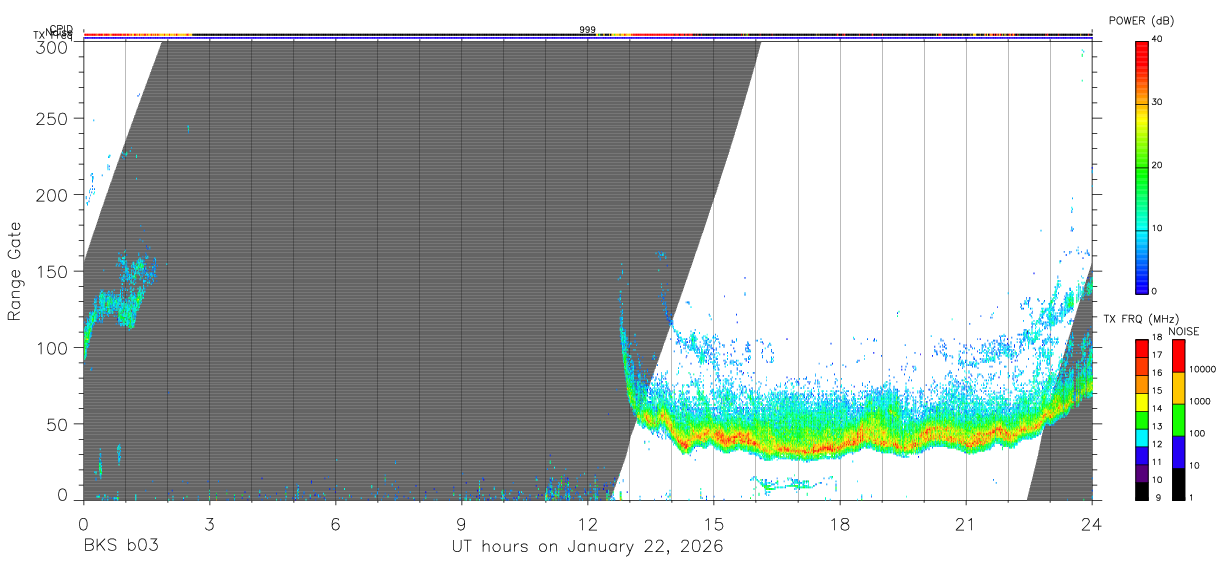Click the green noise bar segment
1228x567 pixels.
pyautogui.click(x=1178, y=420)
